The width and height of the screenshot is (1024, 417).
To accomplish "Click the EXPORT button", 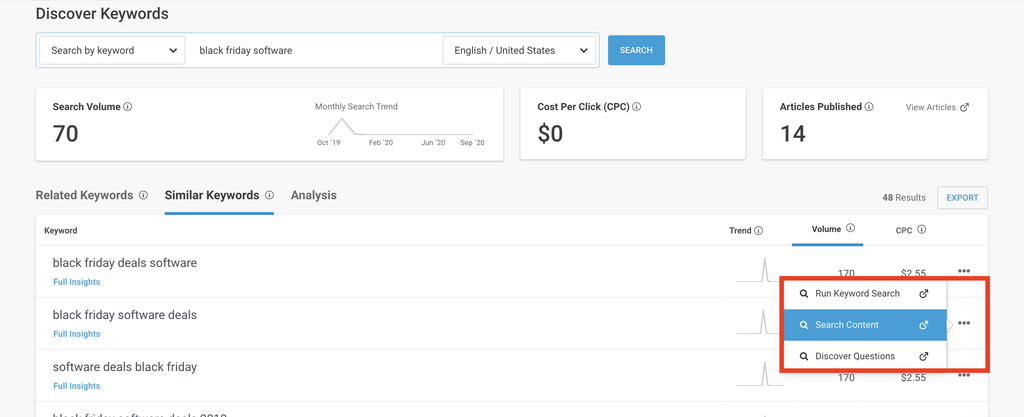I will point(962,198).
